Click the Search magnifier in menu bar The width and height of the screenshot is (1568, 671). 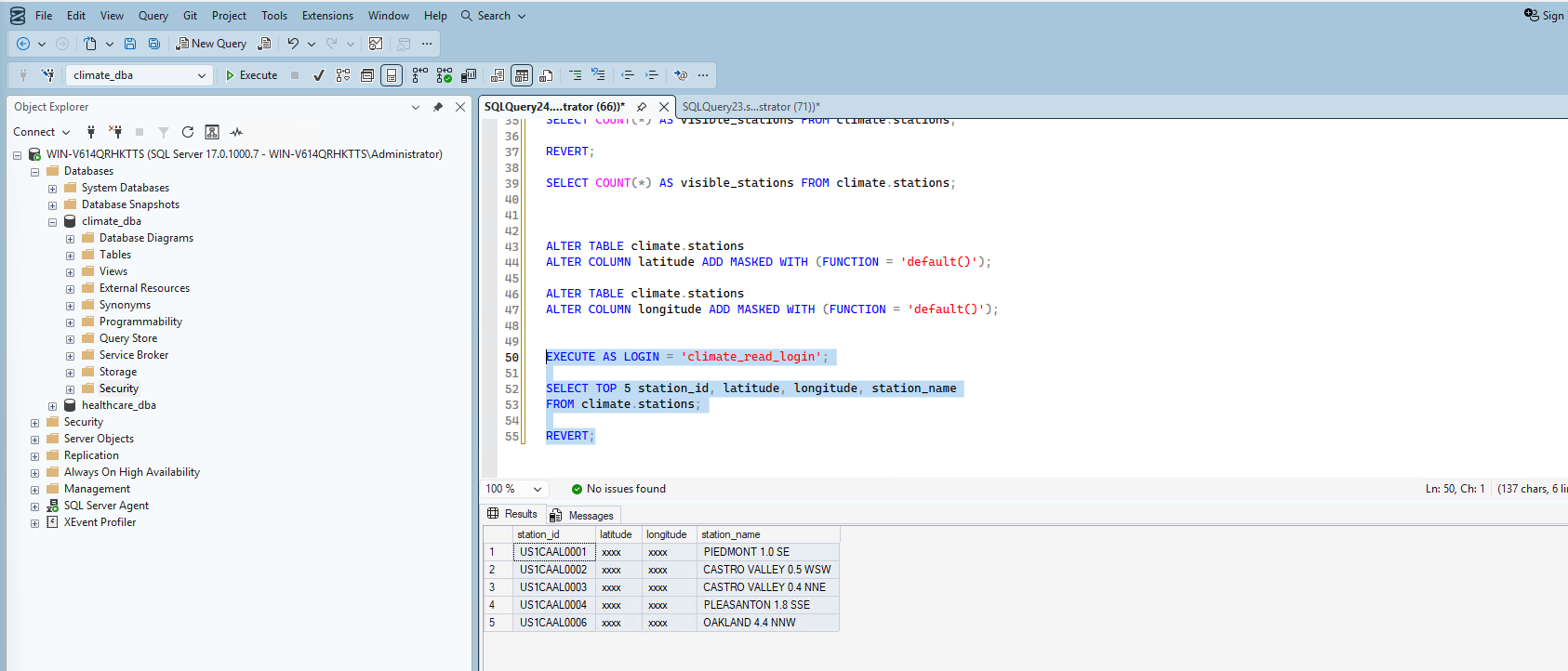467,16
